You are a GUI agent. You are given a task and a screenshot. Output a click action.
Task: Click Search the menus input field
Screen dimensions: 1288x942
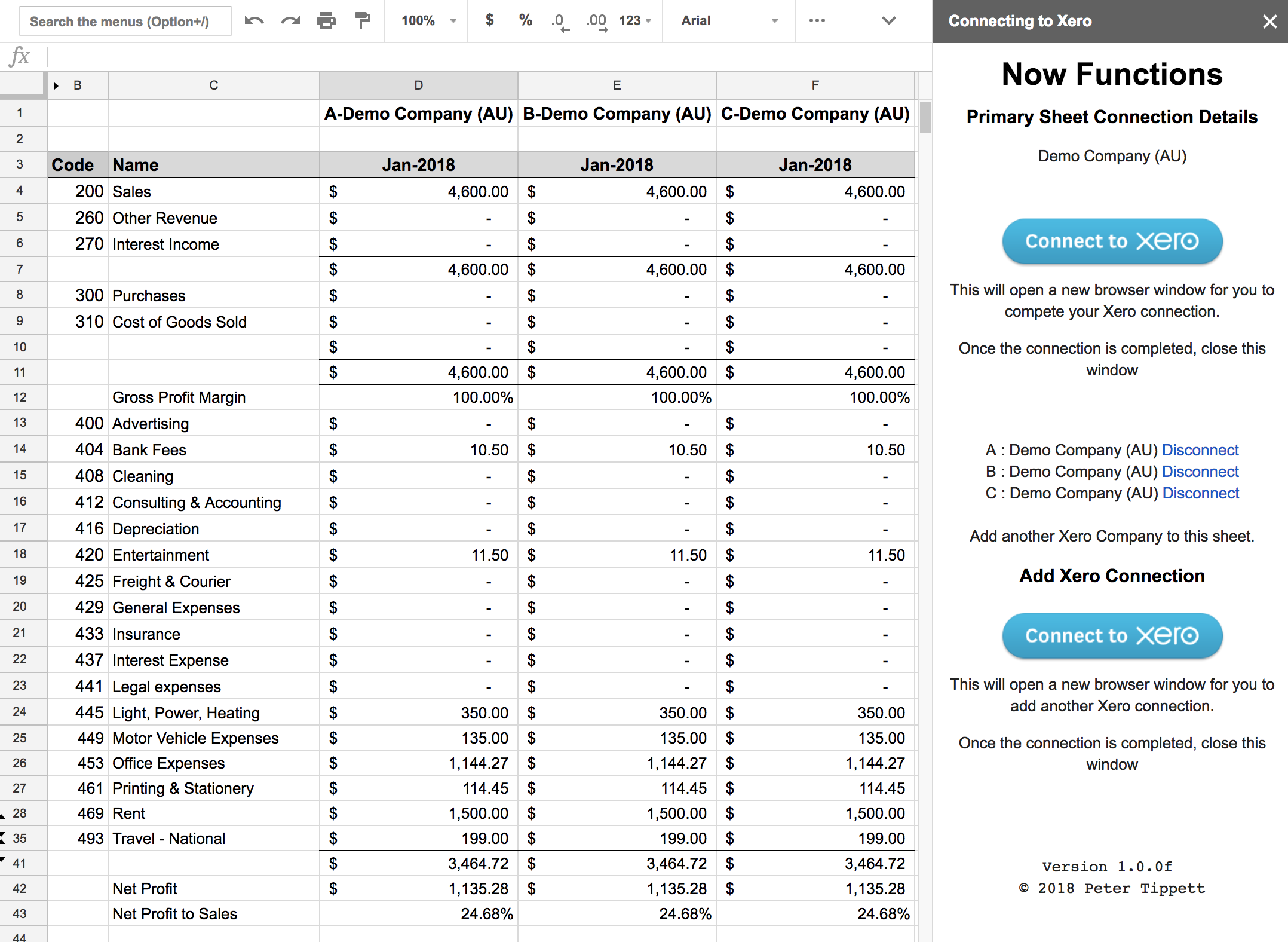pyautogui.click(x=125, y=22)
